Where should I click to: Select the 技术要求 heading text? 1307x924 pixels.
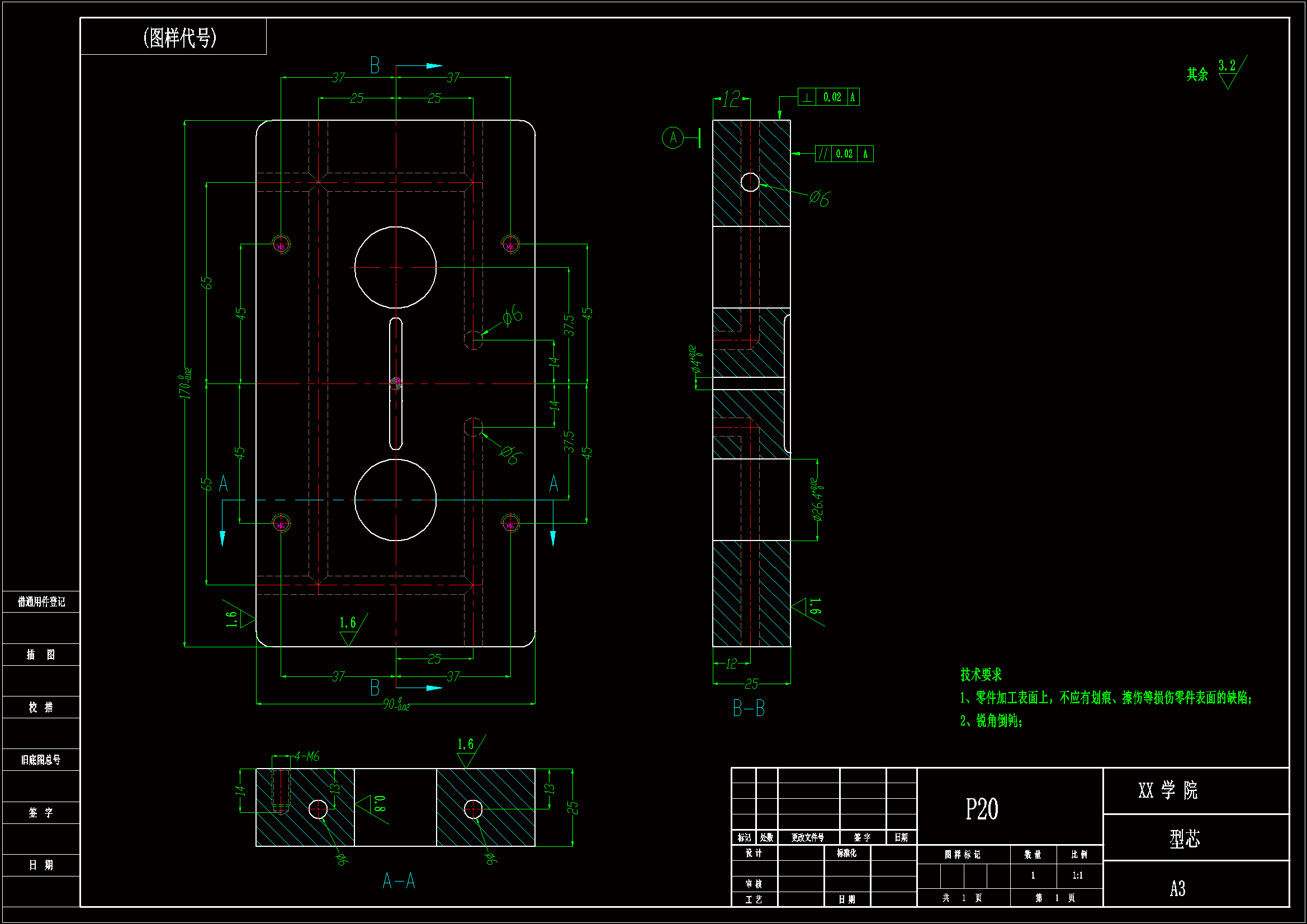(981, 675)
